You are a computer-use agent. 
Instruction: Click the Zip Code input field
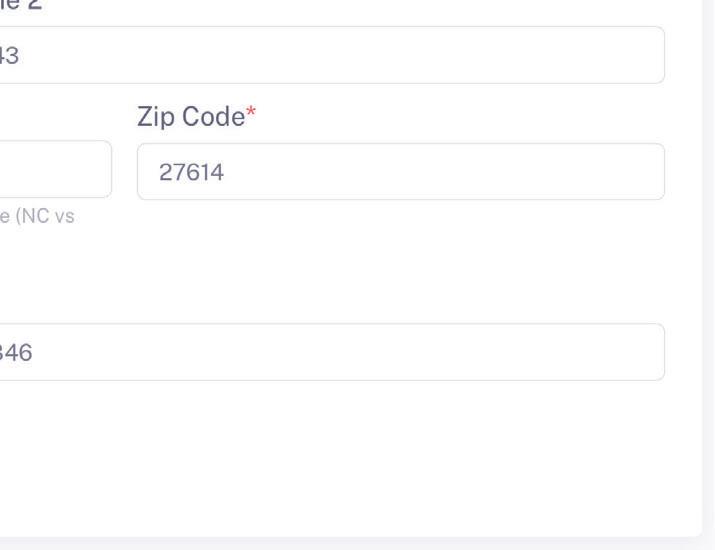401,171
